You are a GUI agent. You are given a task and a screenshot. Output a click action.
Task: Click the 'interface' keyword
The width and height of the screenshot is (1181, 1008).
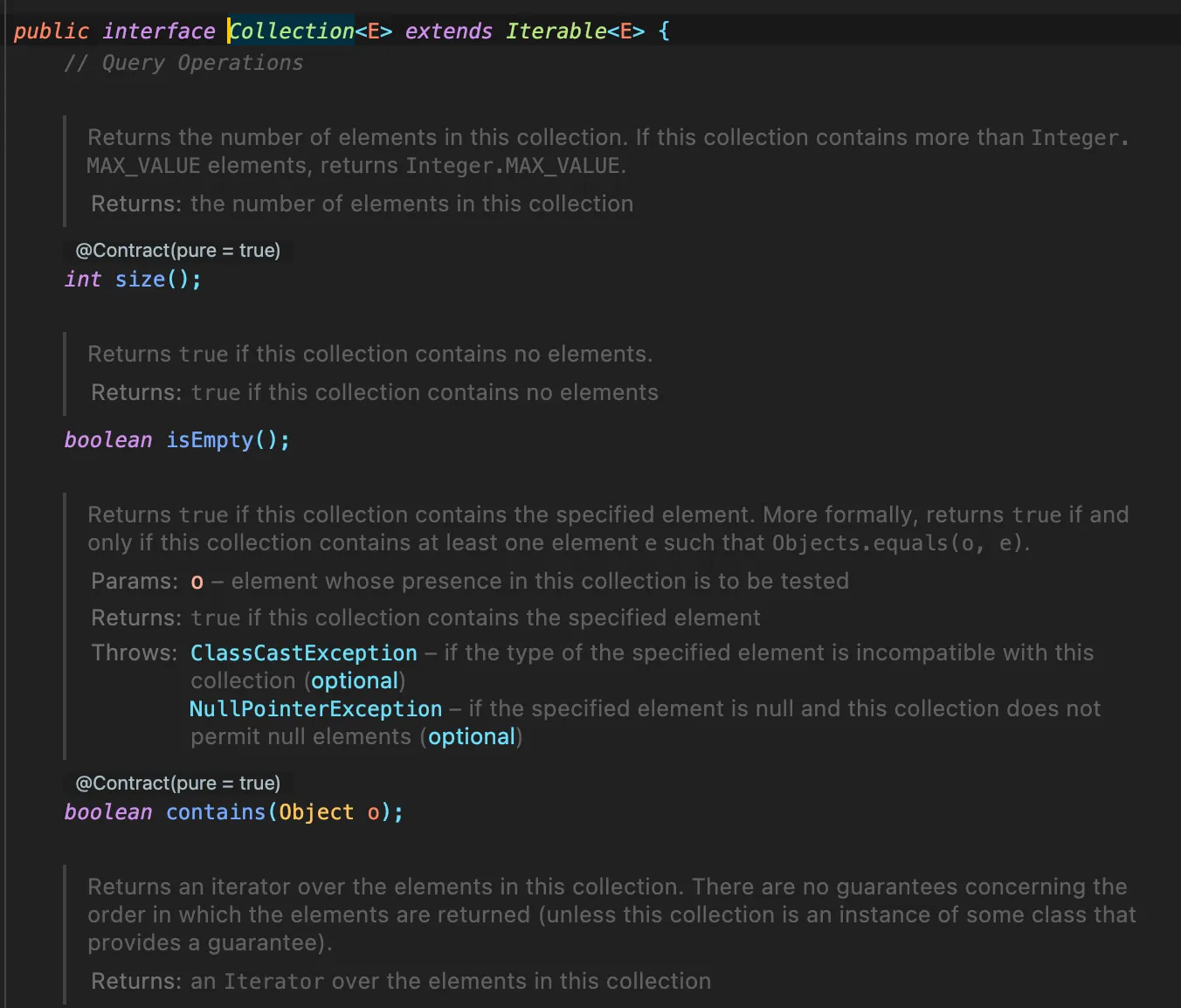pyautogui.click(x=158, y=31)
